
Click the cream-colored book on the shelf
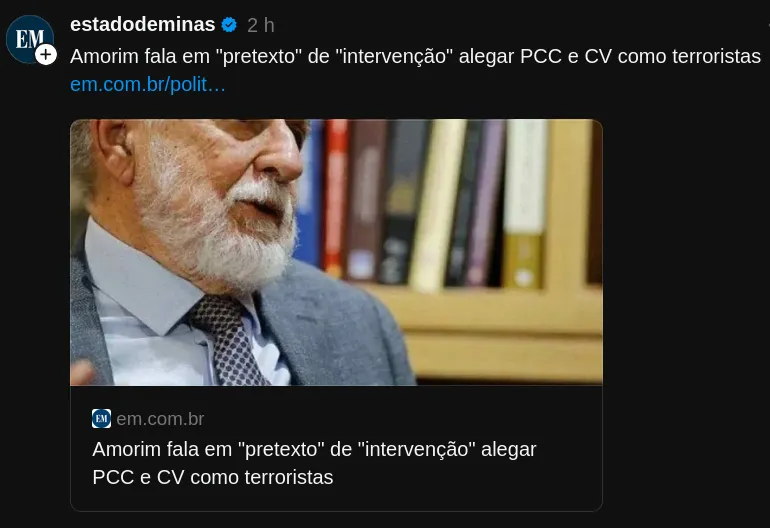(437, 204)
